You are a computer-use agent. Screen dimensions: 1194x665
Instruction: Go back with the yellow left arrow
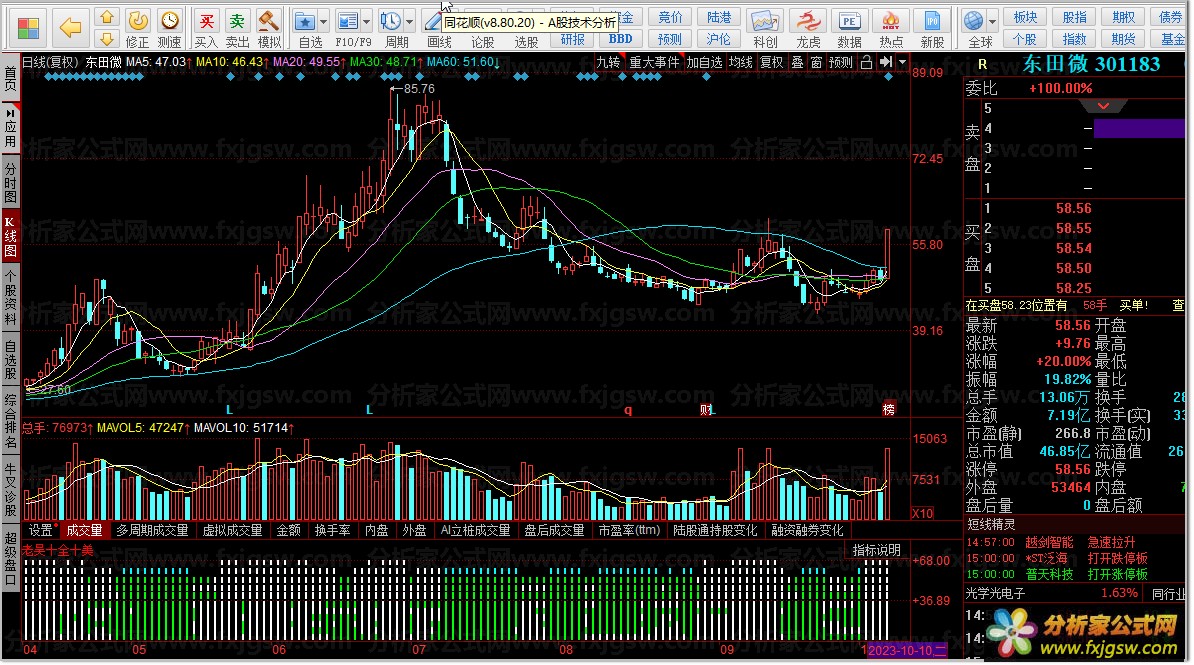(x=71, y=28)
